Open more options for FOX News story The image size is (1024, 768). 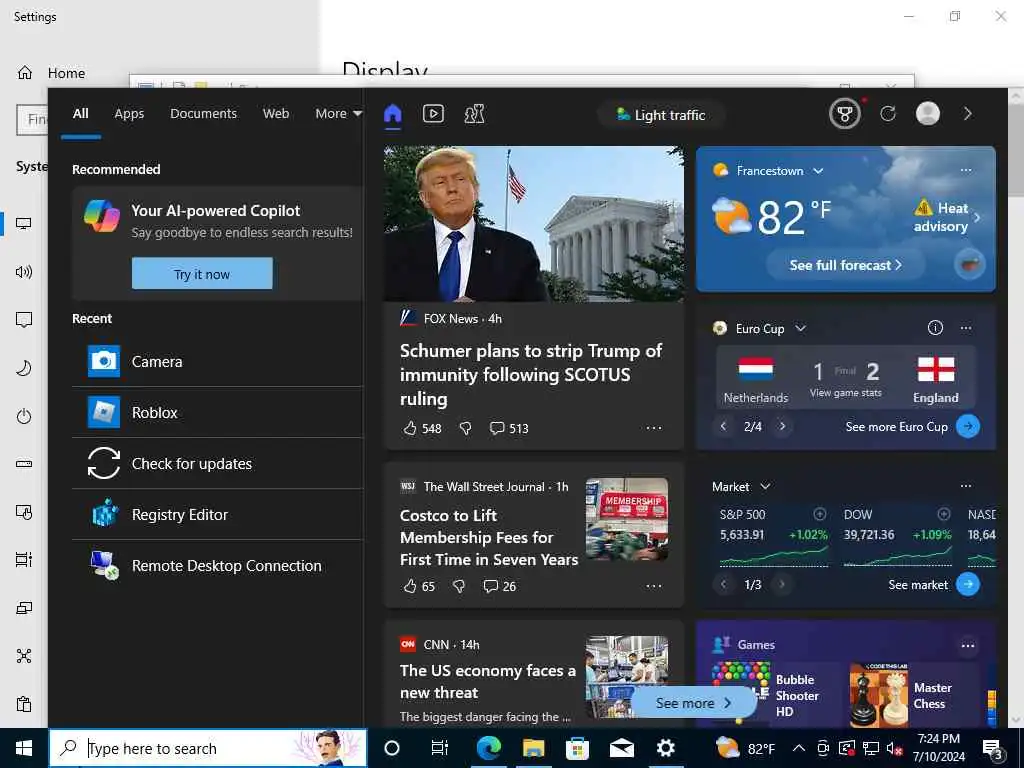click(x=654, y=428)
